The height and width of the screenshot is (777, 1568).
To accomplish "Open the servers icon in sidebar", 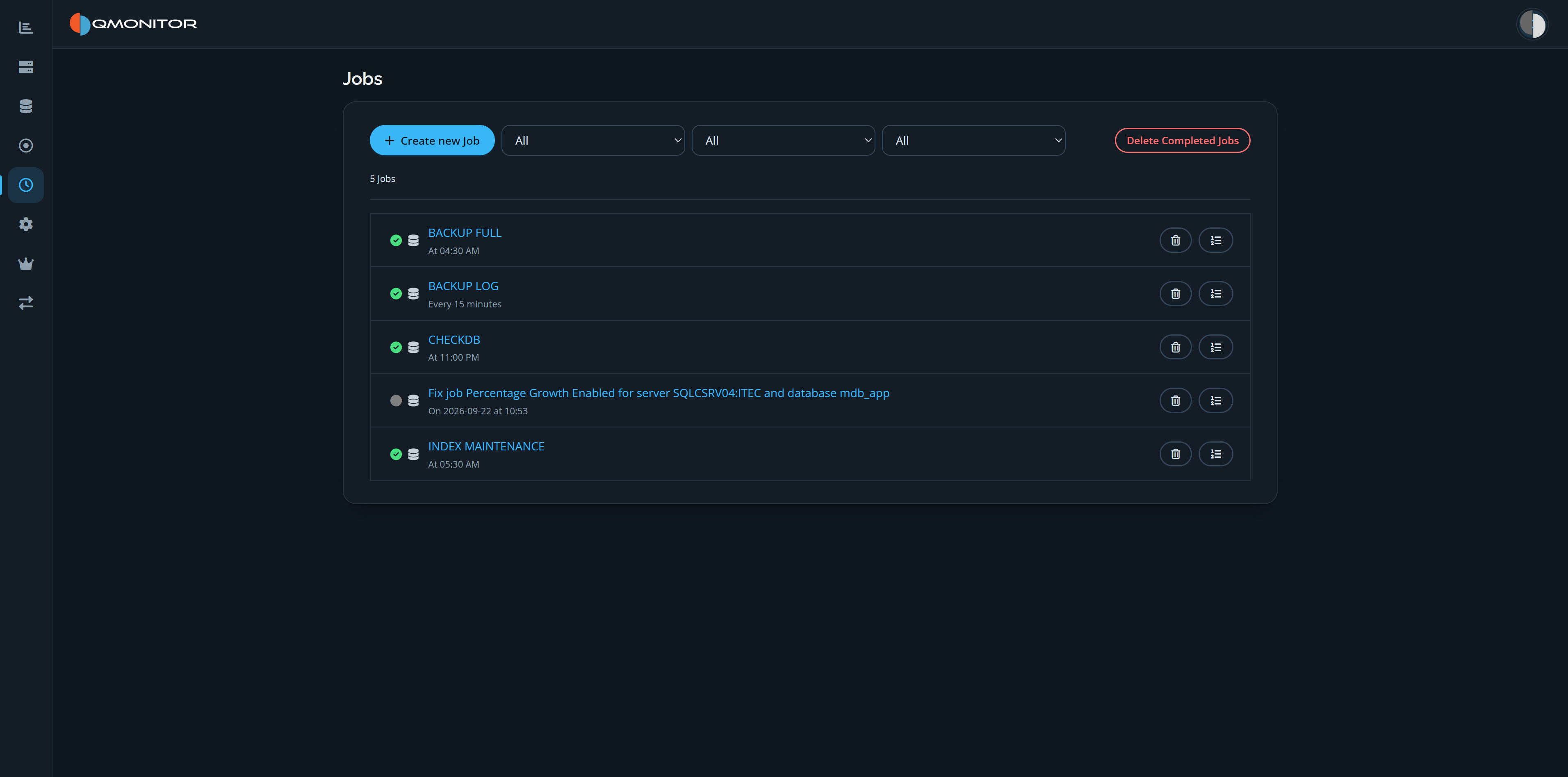I will click(25, 67).
